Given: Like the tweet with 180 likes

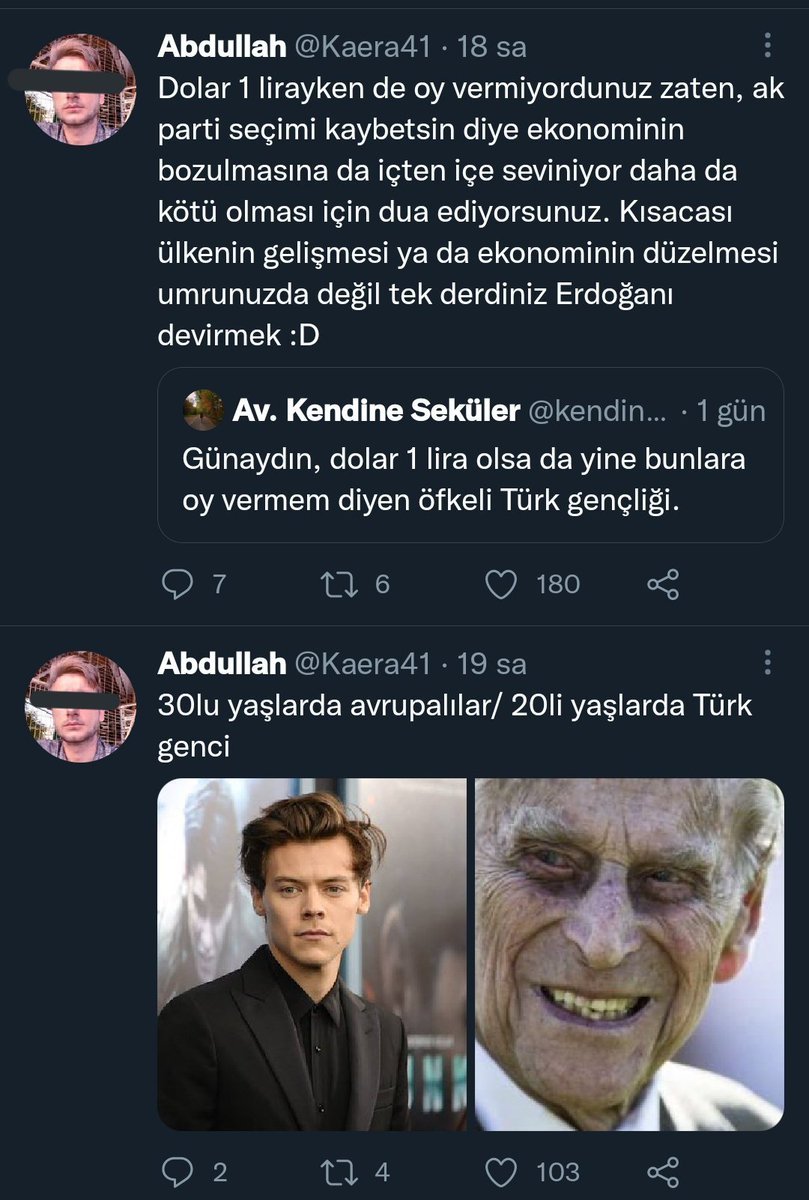Looking at the screenshot, I should [x=501, y=584].
